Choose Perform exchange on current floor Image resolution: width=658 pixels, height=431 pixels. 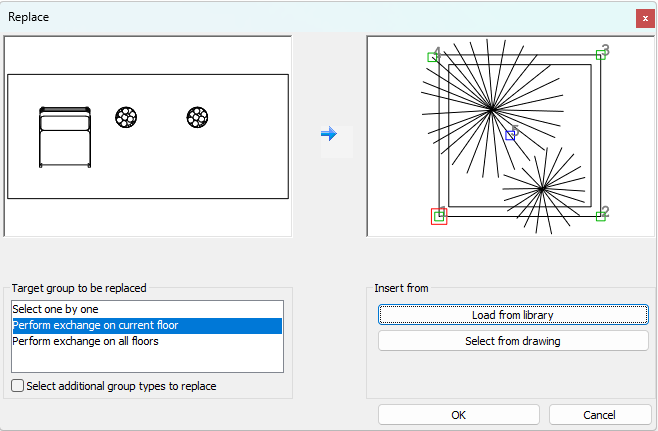(98, 325)
